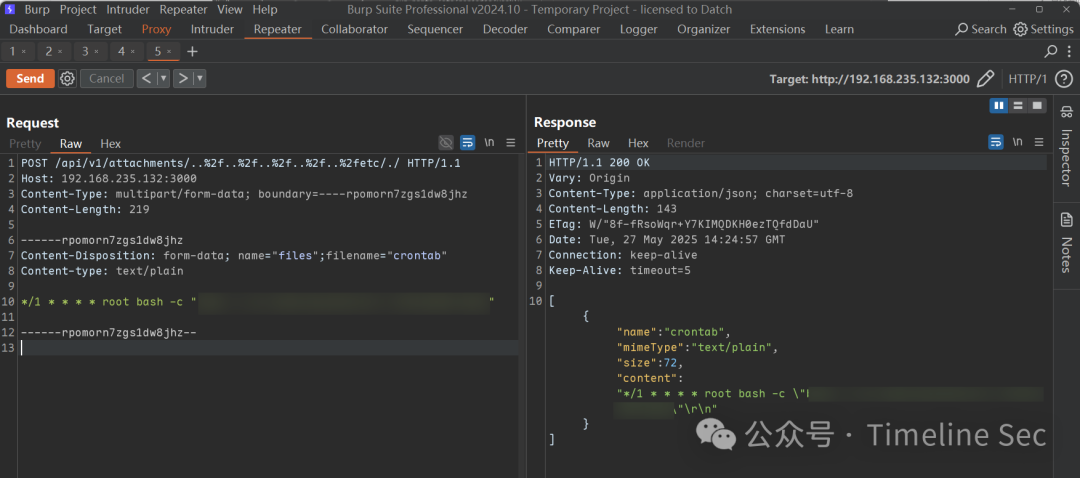
Task: Switch to the Intruder tool tab
Action: pyautogui.click(x=212, y=29)
